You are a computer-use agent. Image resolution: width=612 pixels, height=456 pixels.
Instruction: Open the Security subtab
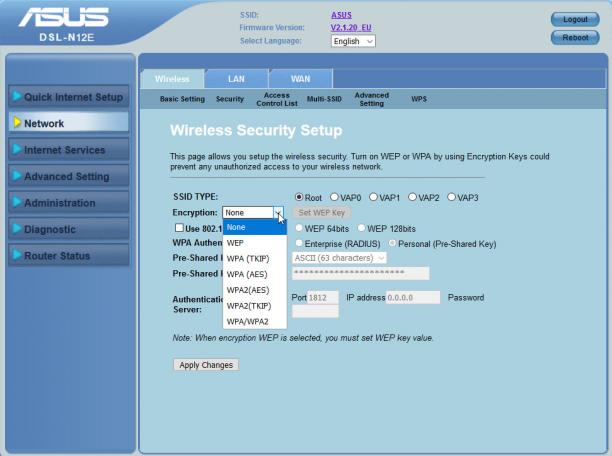230,99
